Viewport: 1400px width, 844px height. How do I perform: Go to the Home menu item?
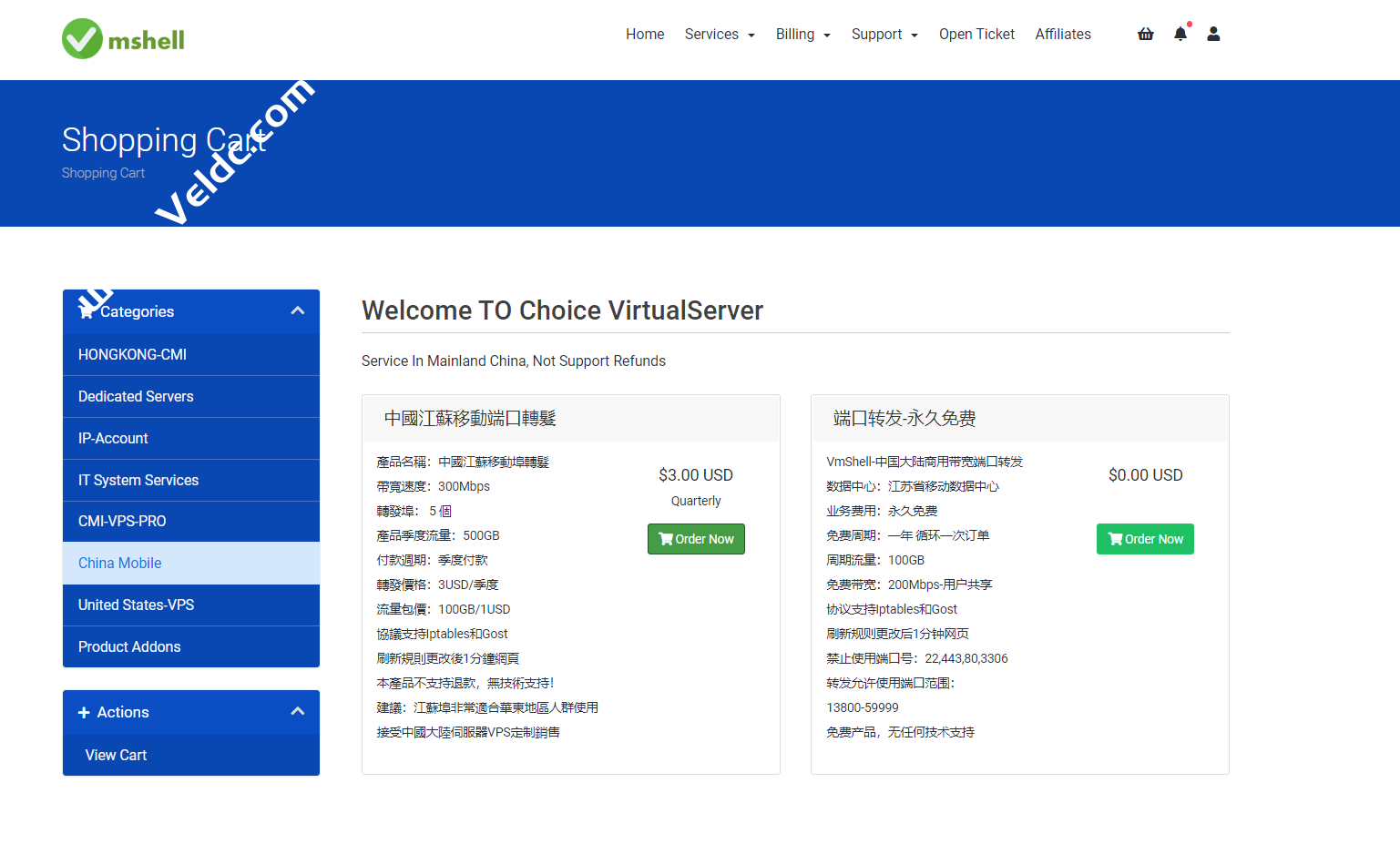pos(645,34)
